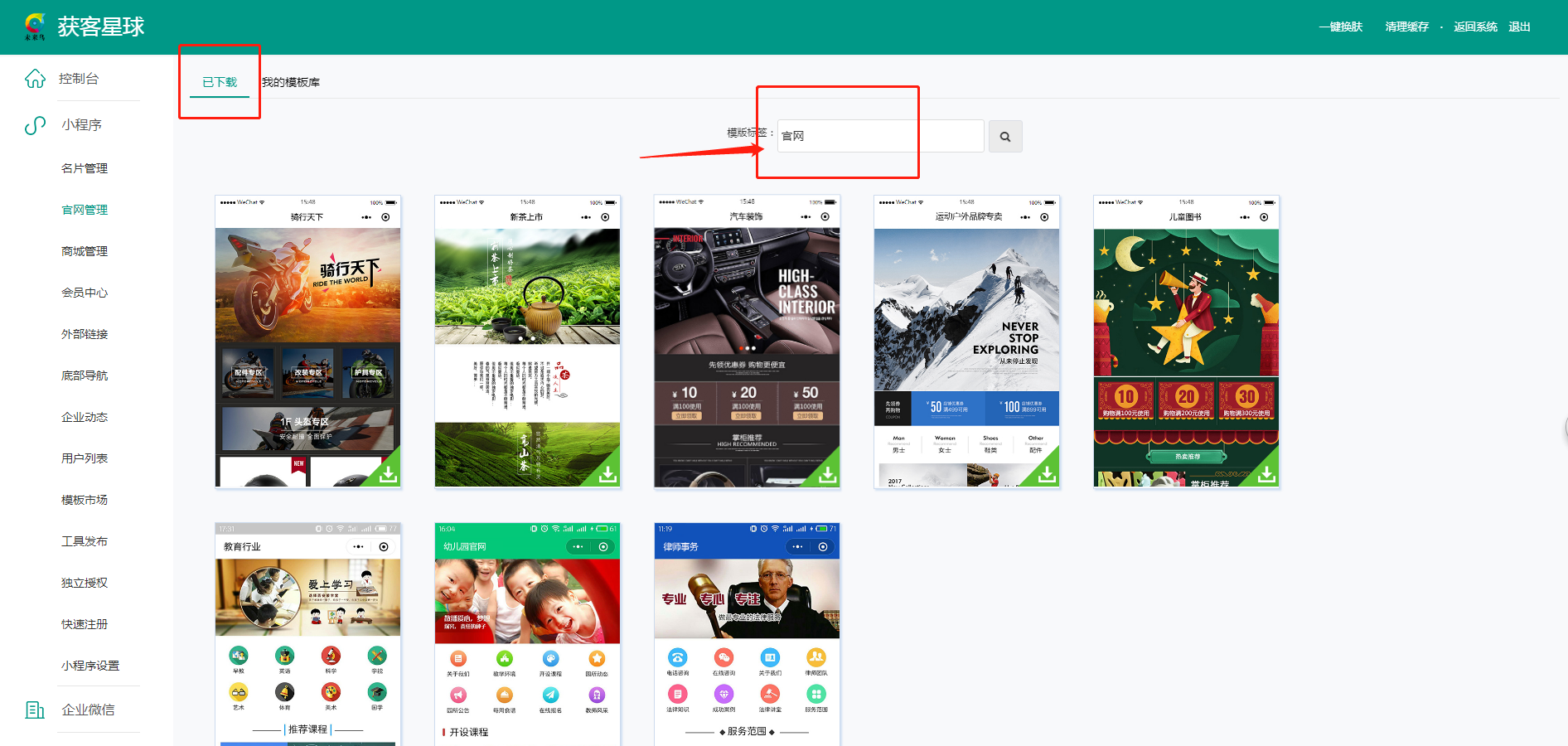This screenshot has height=746, width=1568.
Task: Open 会员中心 in the sidebar
Action: click(85, 293)
